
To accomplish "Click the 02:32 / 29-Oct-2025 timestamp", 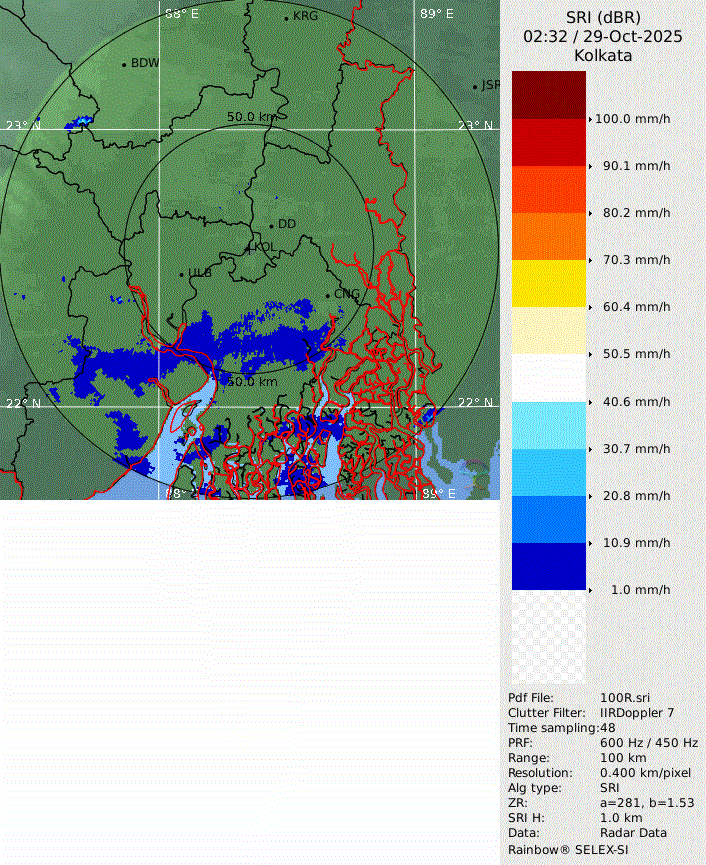I will 603,36.
